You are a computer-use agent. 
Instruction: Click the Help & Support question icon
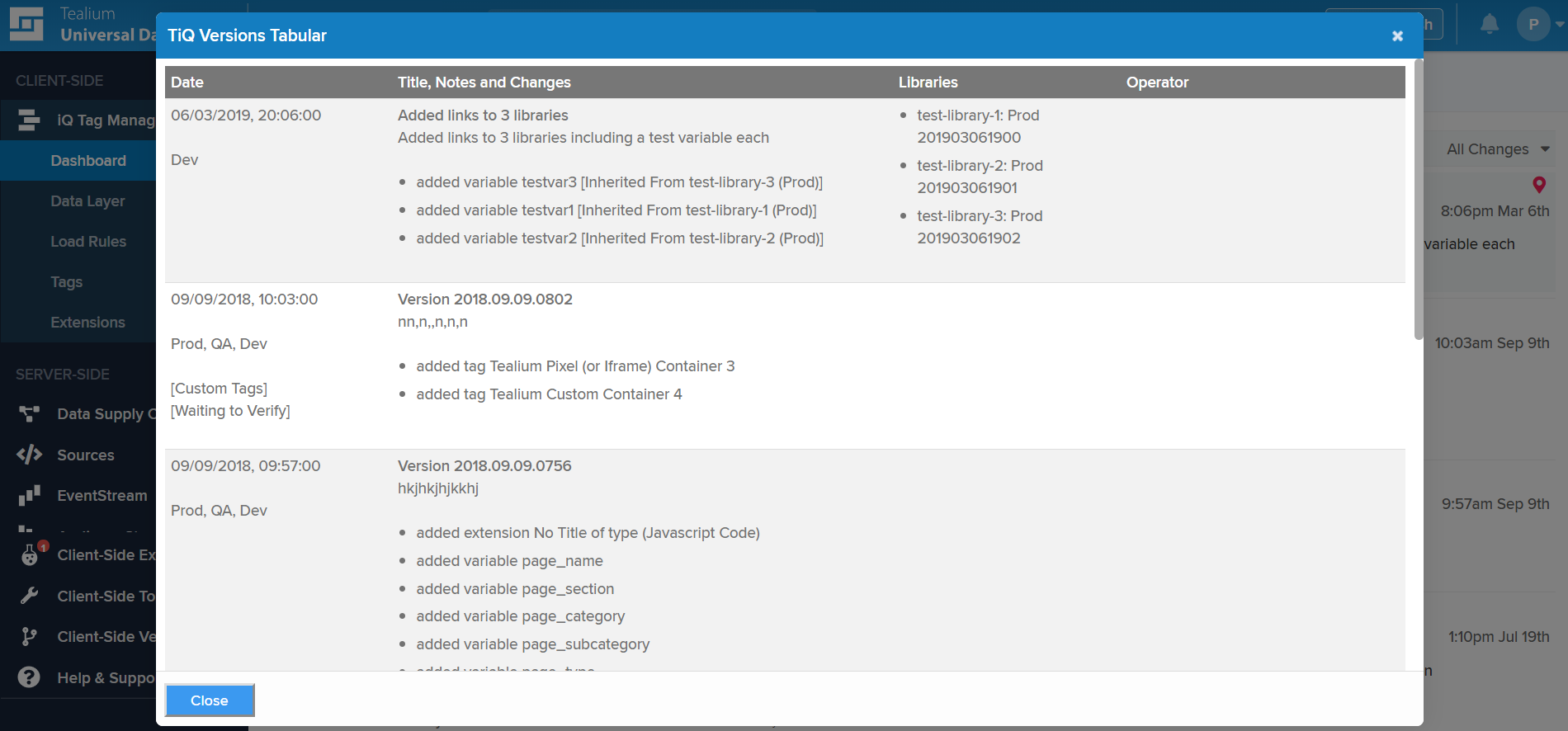[29, 677]
